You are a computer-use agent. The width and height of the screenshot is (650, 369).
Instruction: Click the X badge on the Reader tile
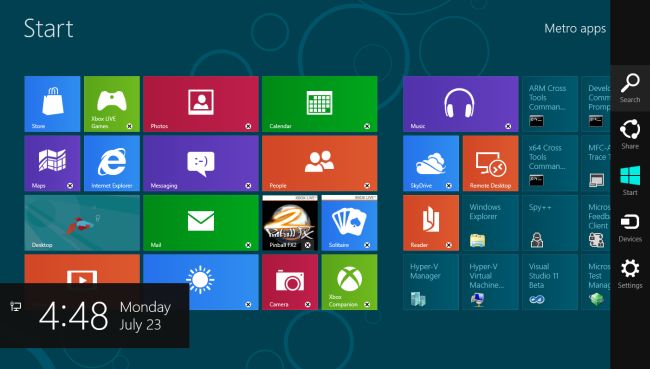tap(449, 245)
